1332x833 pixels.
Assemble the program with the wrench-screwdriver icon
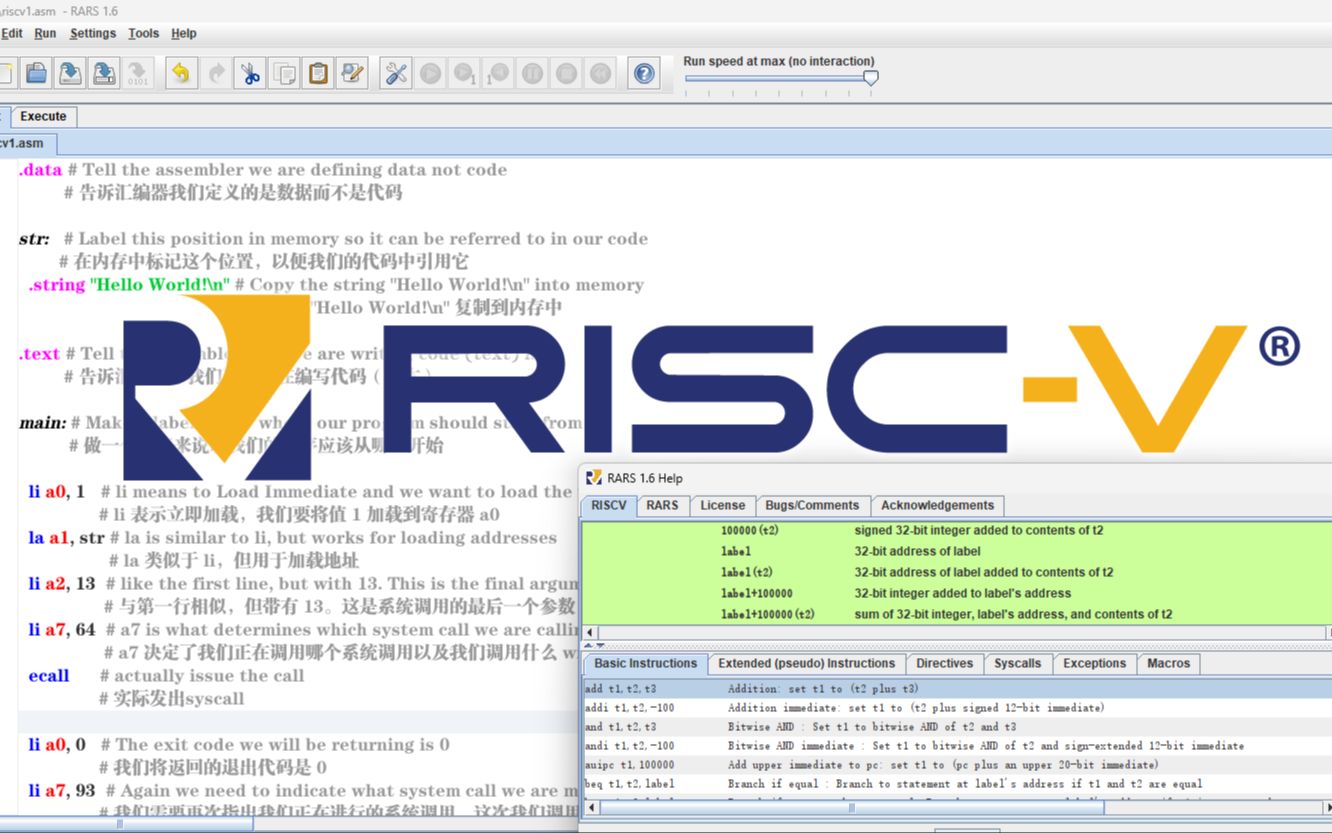(396, 73)
